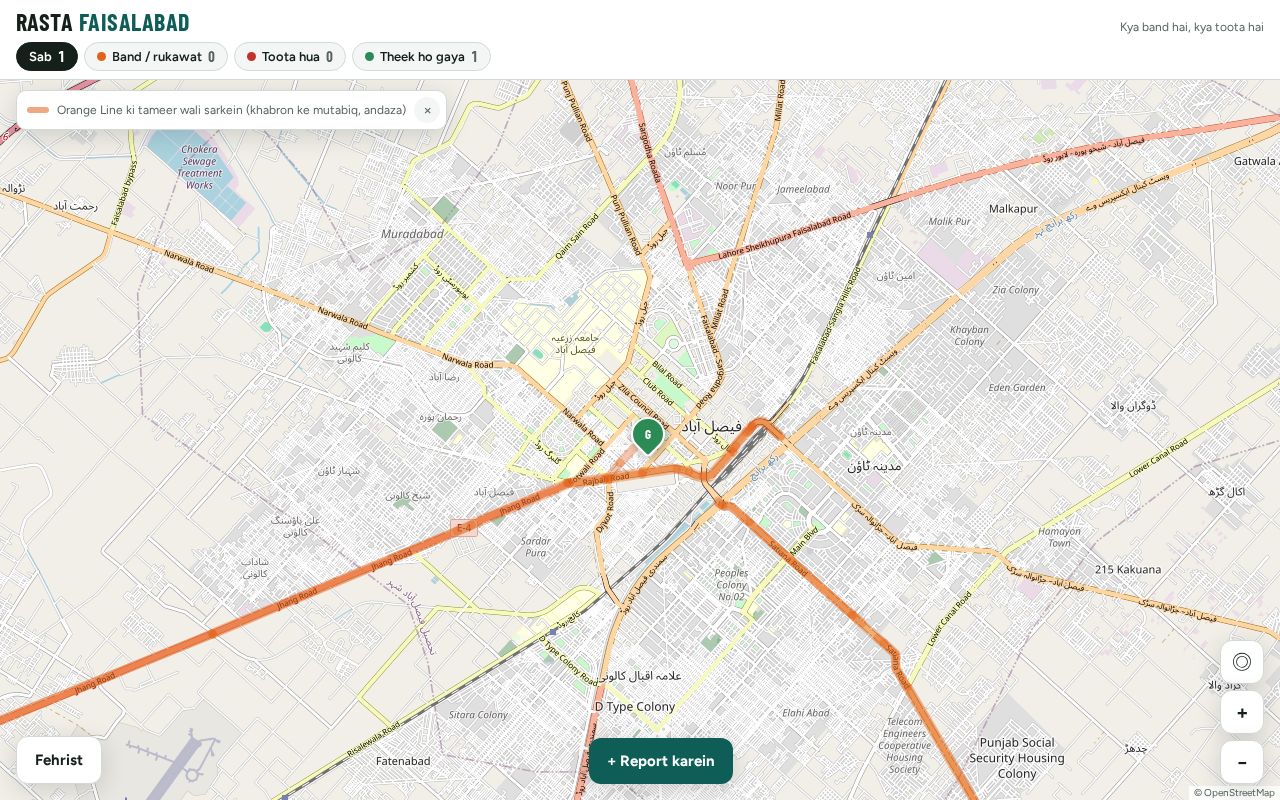Screen dimensions: 1280x800
Task: Click the Eden Garden map label
Action: coord(1016,387)
